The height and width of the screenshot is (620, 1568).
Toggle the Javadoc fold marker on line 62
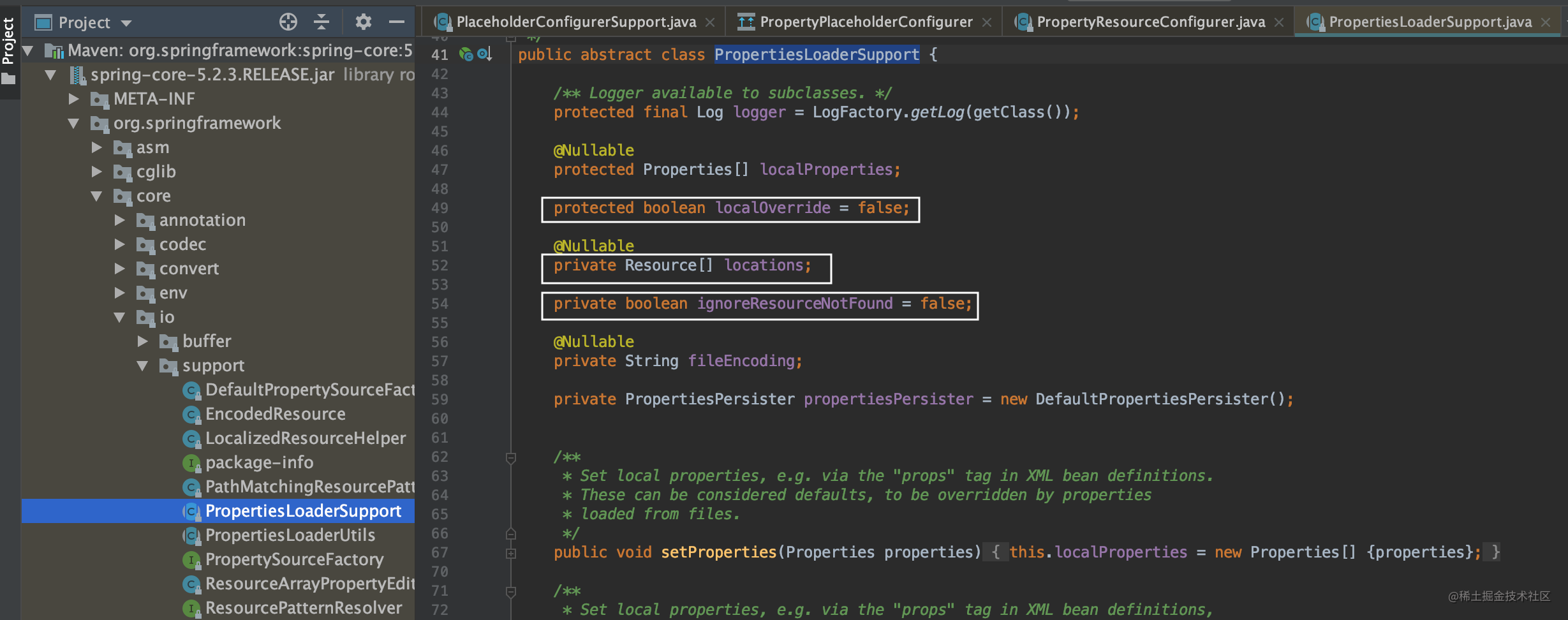click(x=511, y=458)
